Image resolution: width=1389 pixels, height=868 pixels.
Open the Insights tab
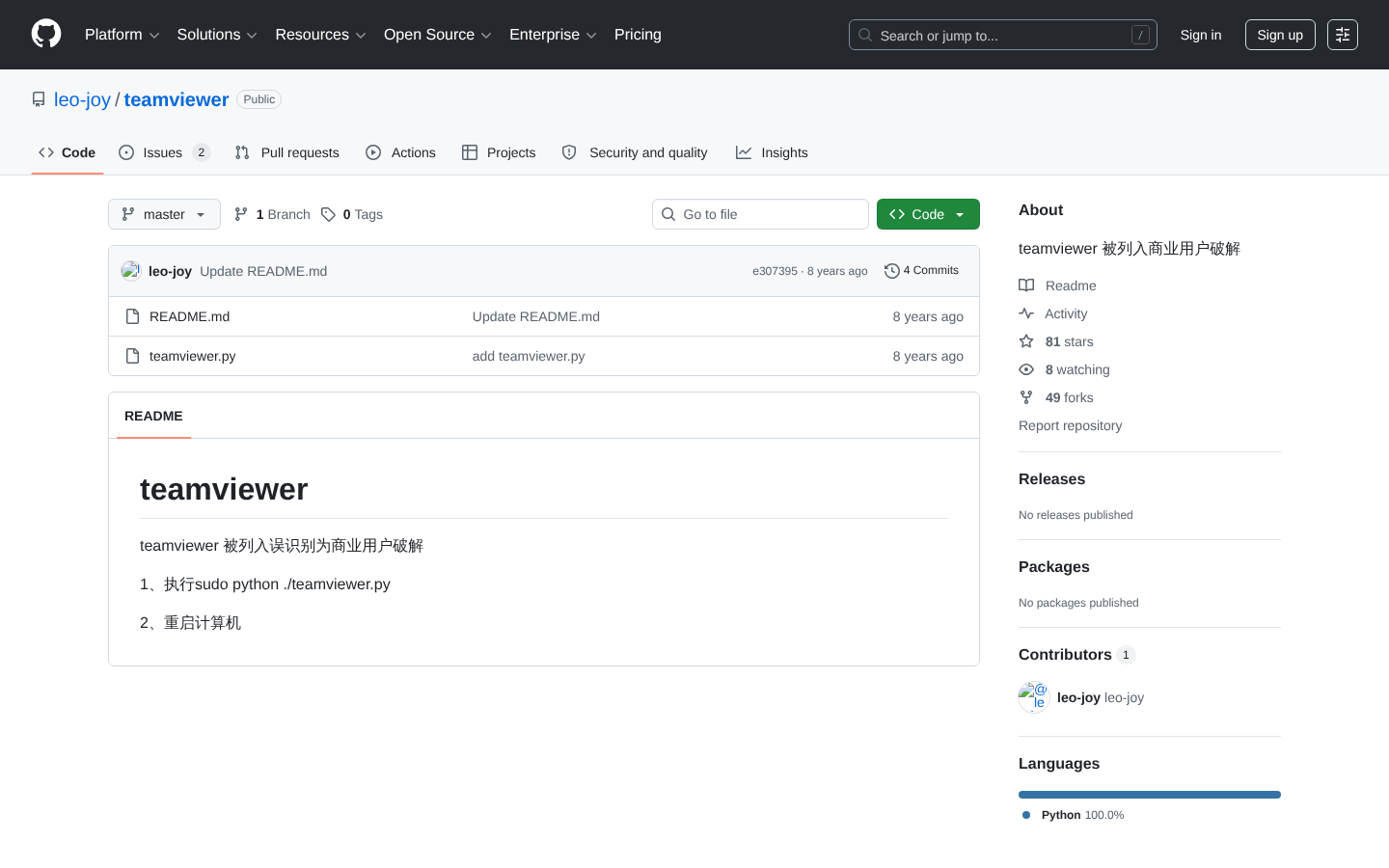click(772, 152)
